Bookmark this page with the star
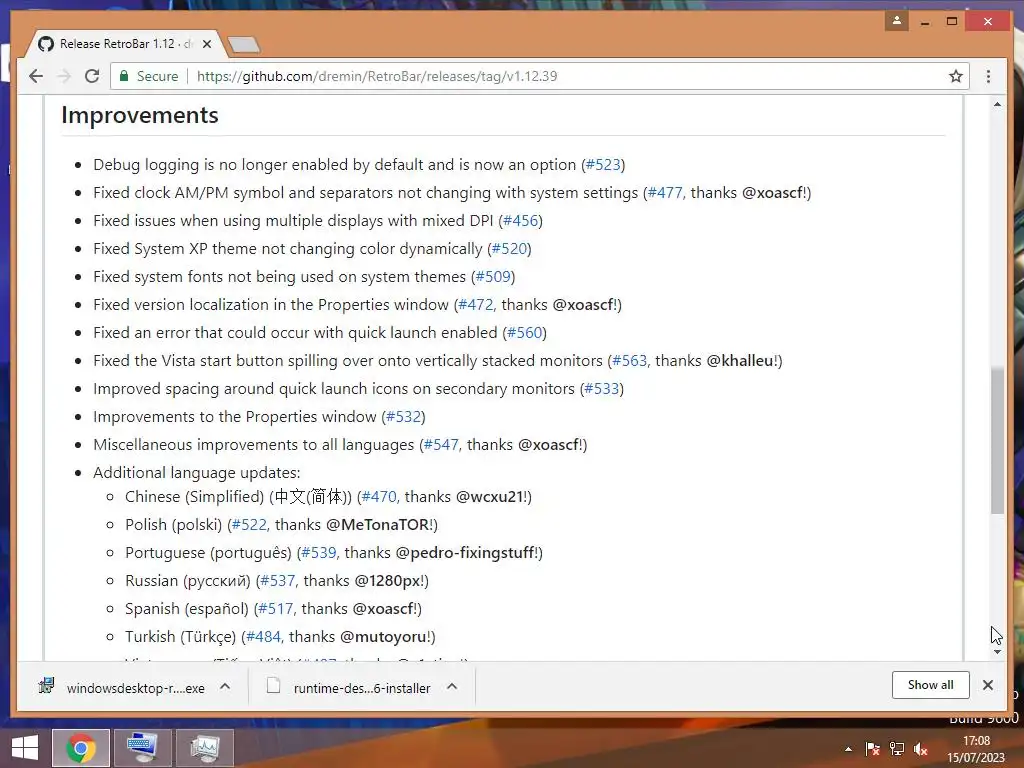 (x=955, y=76)
